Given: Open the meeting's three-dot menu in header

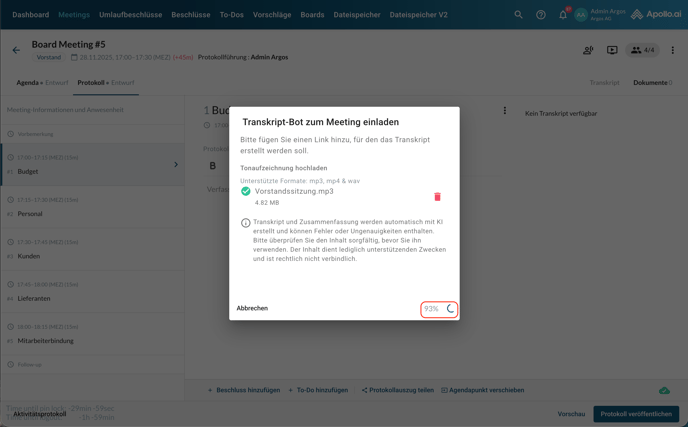Looking at the screenshot, I should tap(672, 50).
